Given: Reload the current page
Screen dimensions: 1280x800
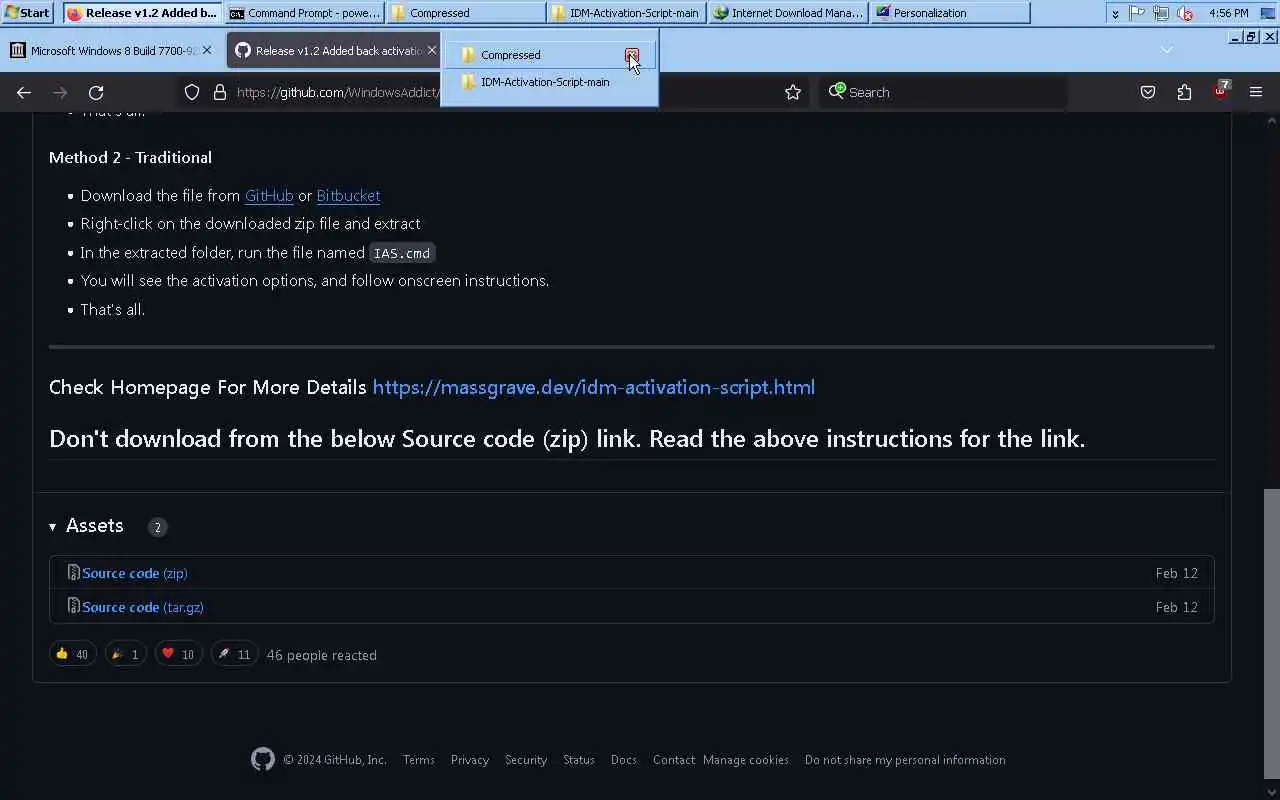Looking at the screenshot, I should [x=96, y=92].
